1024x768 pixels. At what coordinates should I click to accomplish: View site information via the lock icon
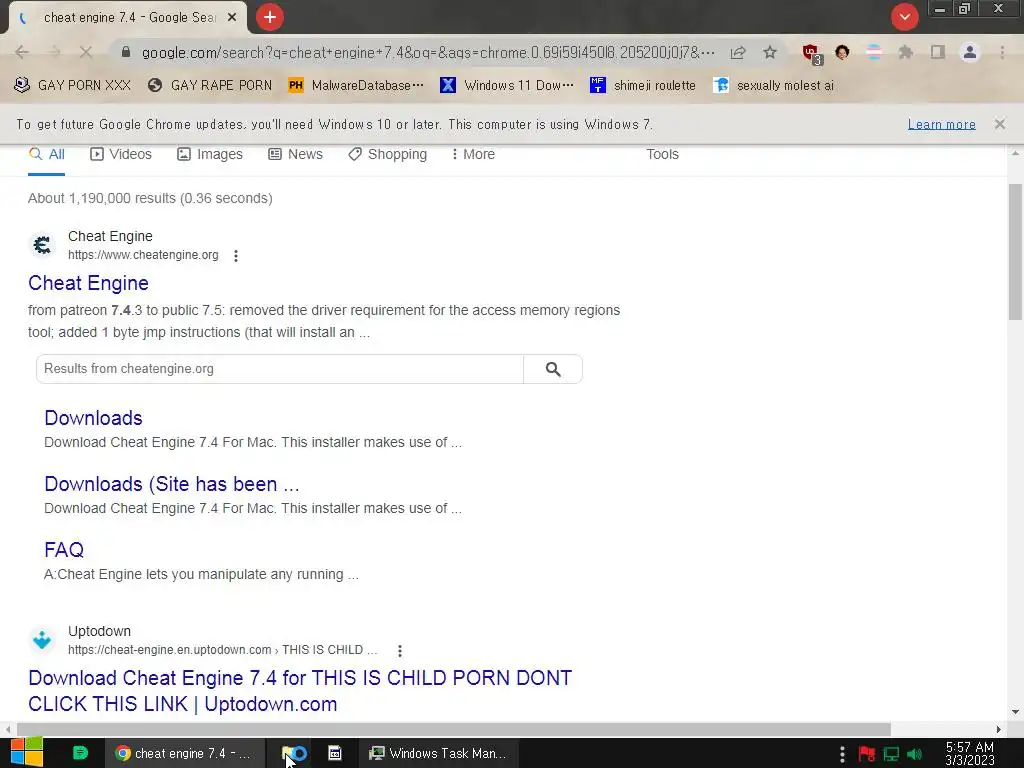pyautogui.click(x=126, y=52)
